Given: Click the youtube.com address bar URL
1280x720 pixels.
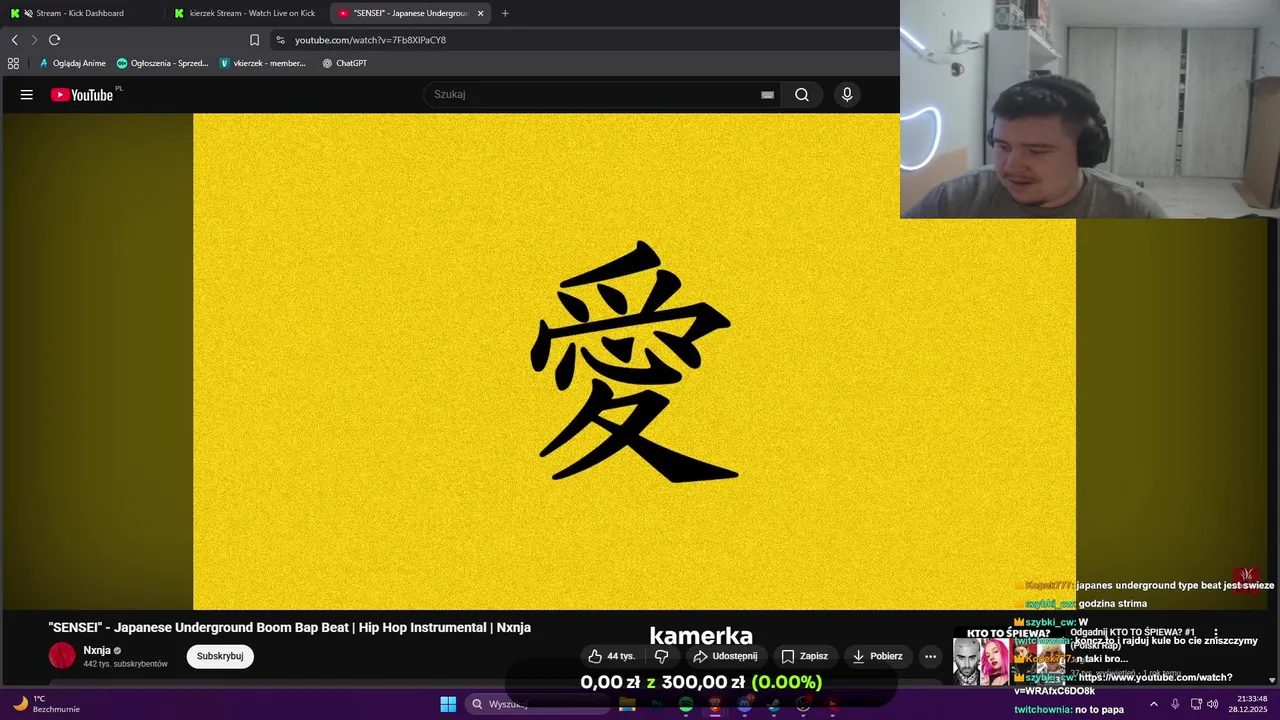Looking at the screenshot, I should [370, 40].
